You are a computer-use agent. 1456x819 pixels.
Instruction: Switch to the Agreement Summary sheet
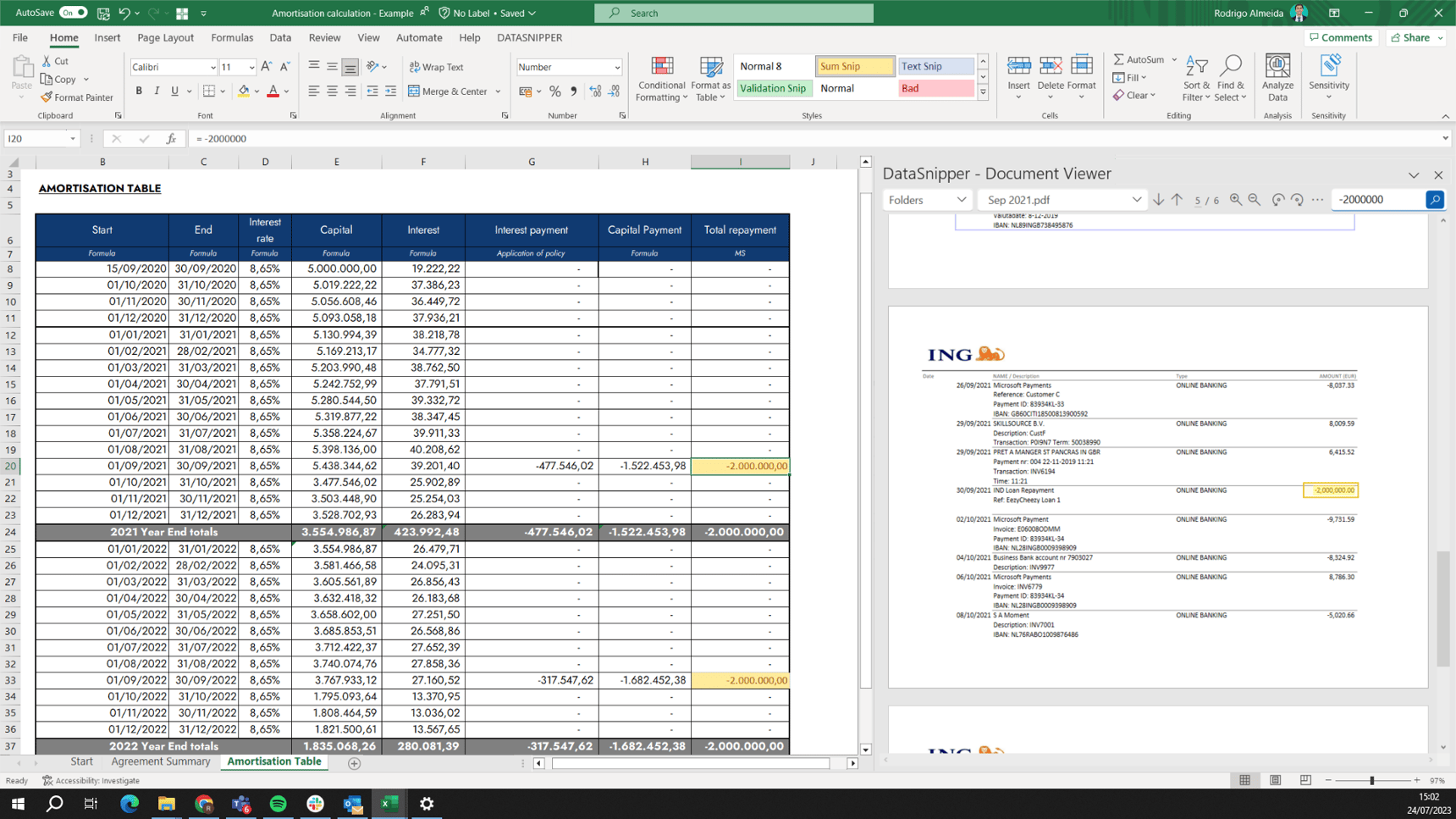[x=161, y=762]
